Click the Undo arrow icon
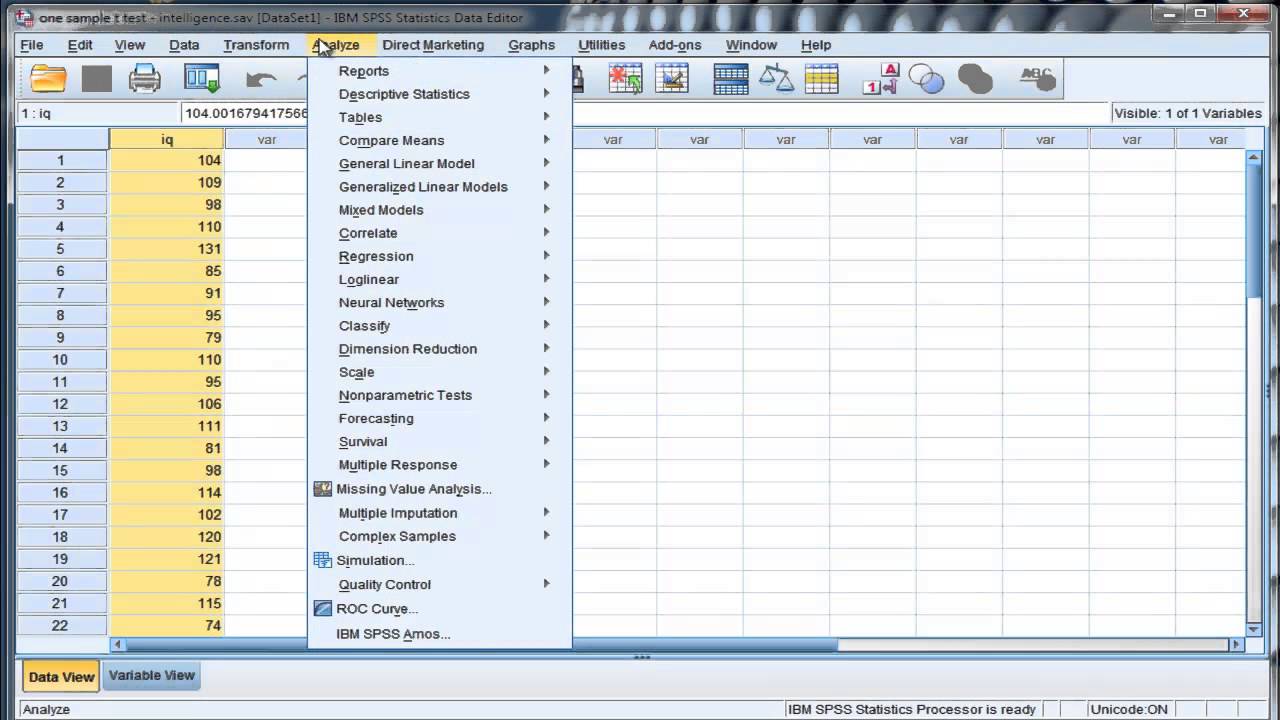Image resolution: width=1280 pixels, height=720 pixels. 261,79
